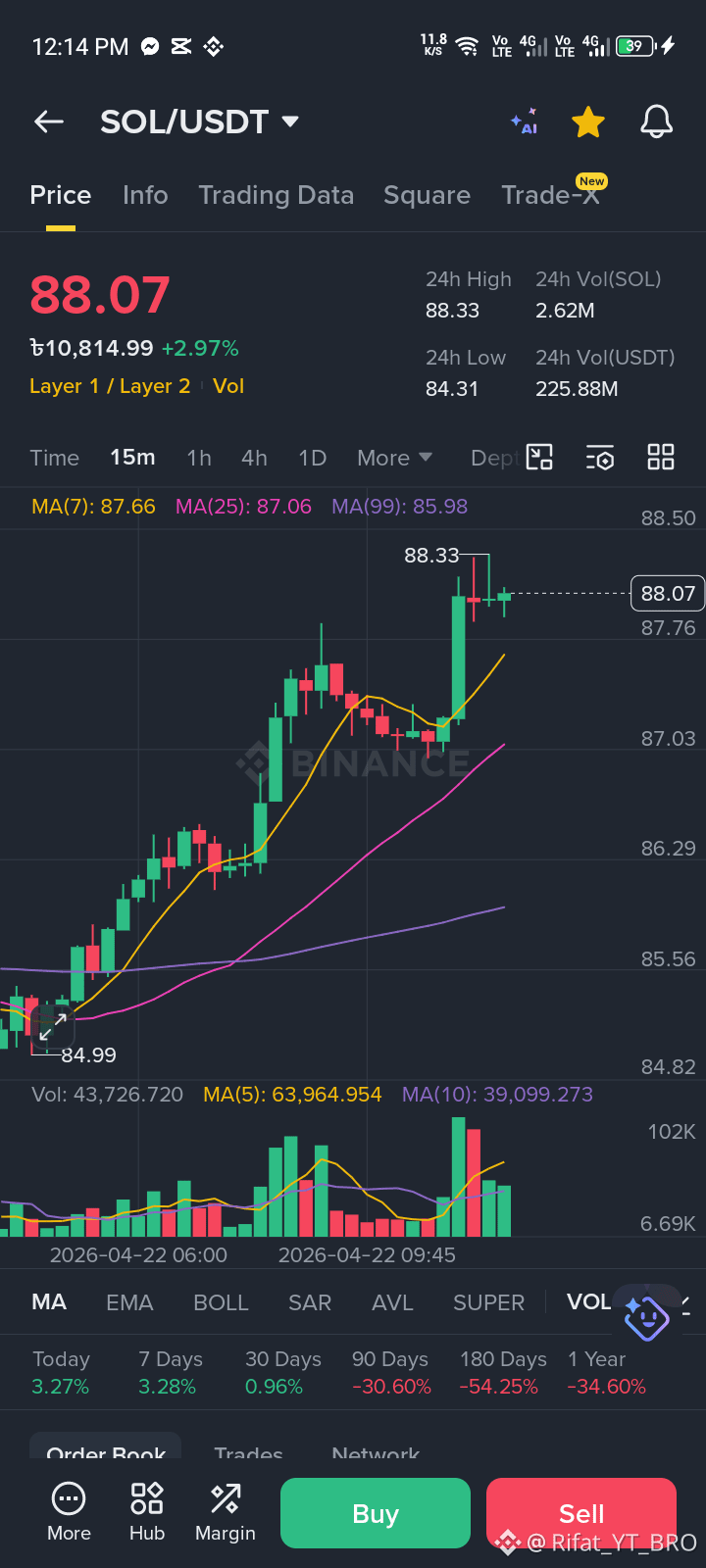Tap the back arrow icon
This screenshot has height=1568, width=706.
(x=48, y=122)
